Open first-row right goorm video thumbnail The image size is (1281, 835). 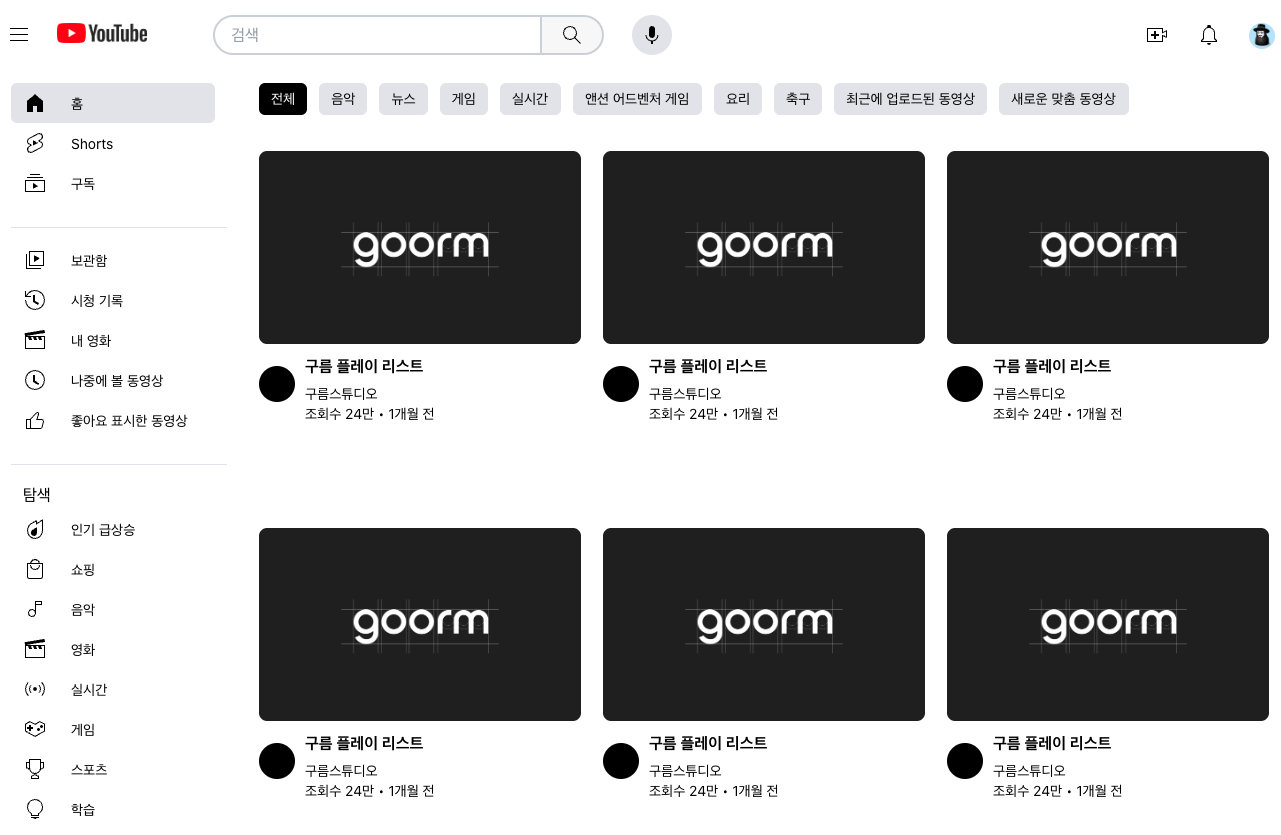tap(1108, 247)
